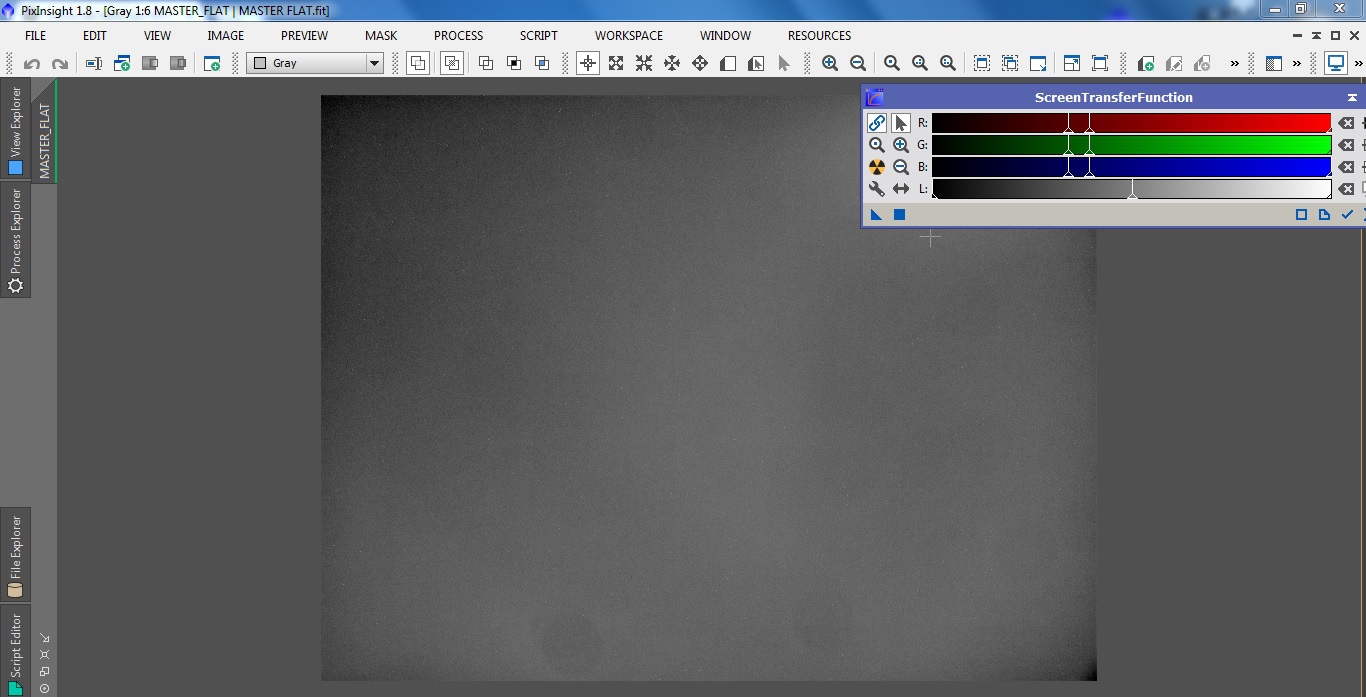1366x697 pixels.
Task: Reset the luminance row delete icon
Action: (x=1347, y=189)
